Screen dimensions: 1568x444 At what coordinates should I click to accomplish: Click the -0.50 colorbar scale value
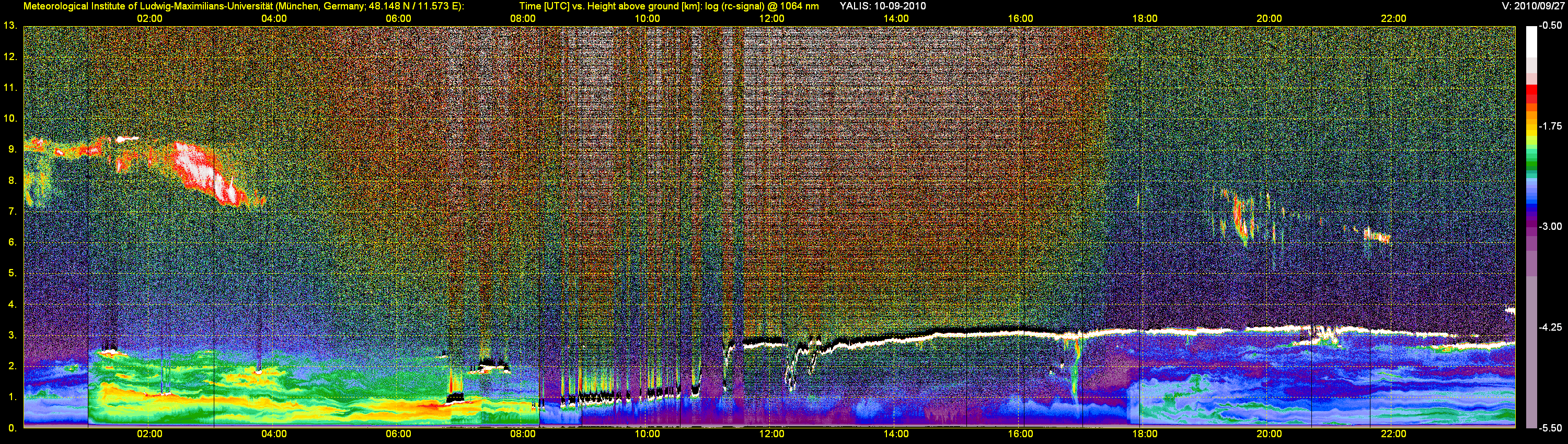pos(1550,26)
